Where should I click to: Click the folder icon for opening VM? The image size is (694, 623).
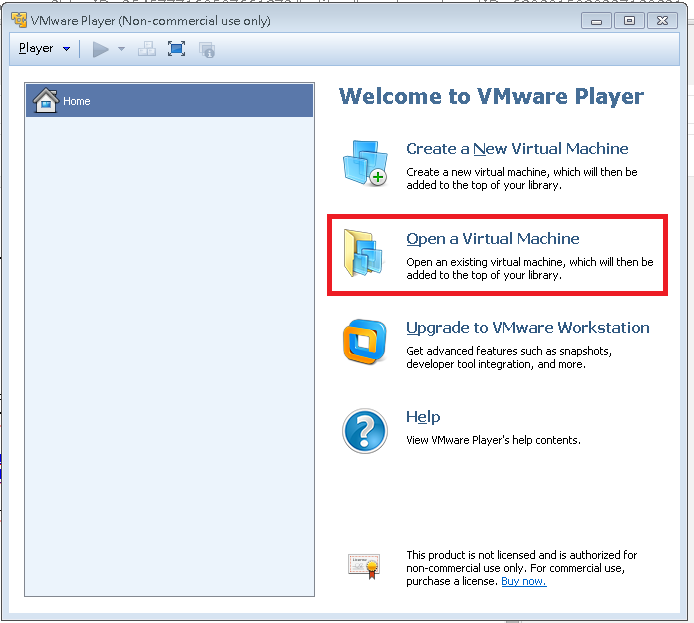click(363, 253)
